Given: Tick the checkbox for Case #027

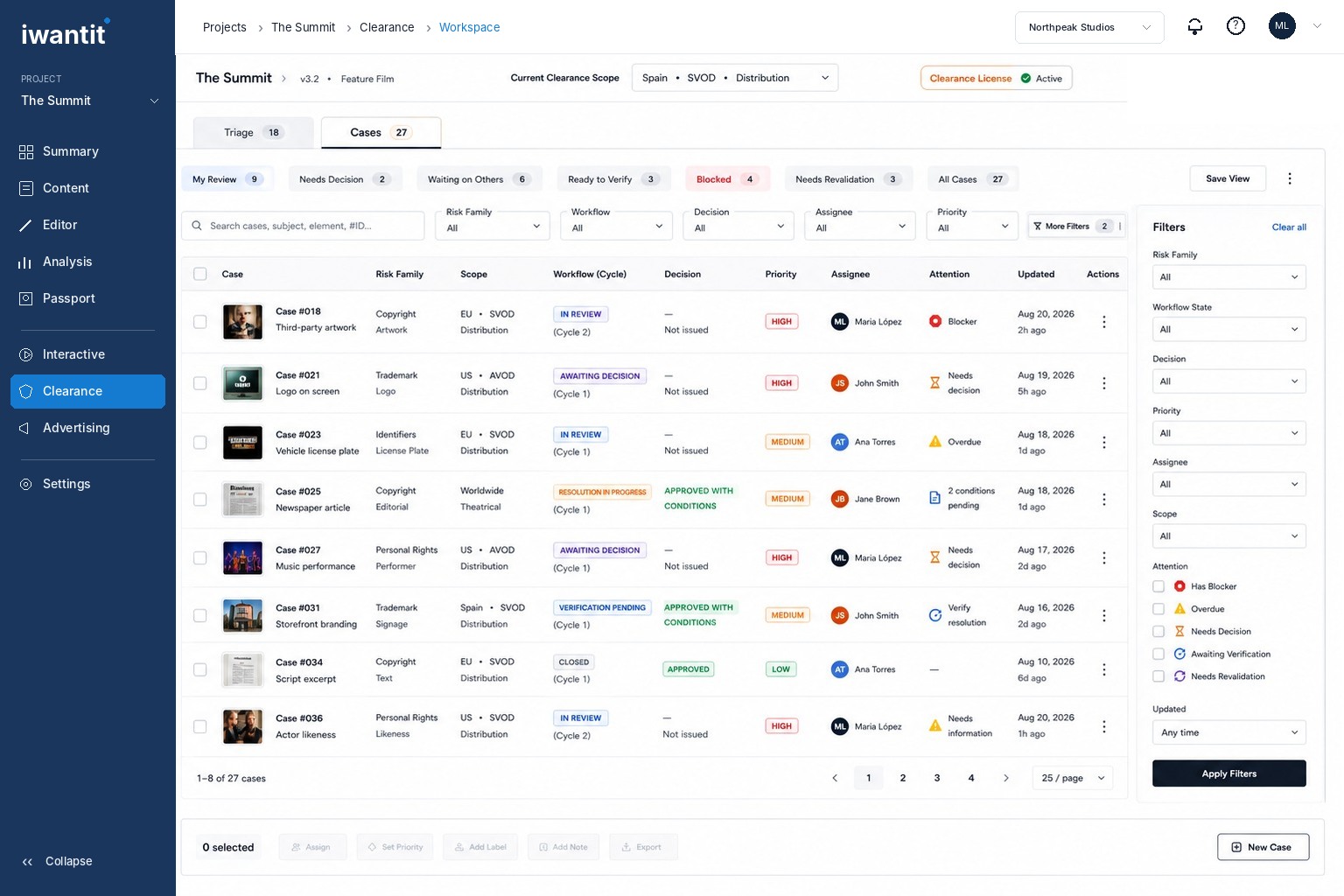Looking at the screenshot, I should 200,558.
